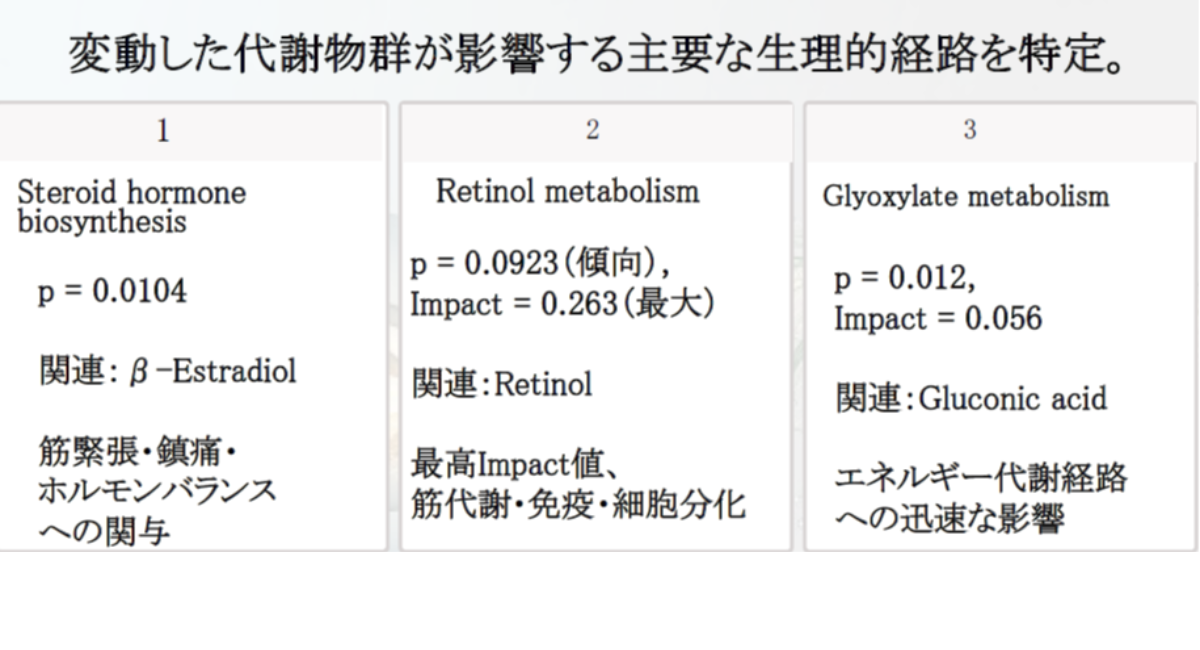Select the 関連:Gluconic acid line
This screenshot has height=650, width=1200.
[971, 398]
